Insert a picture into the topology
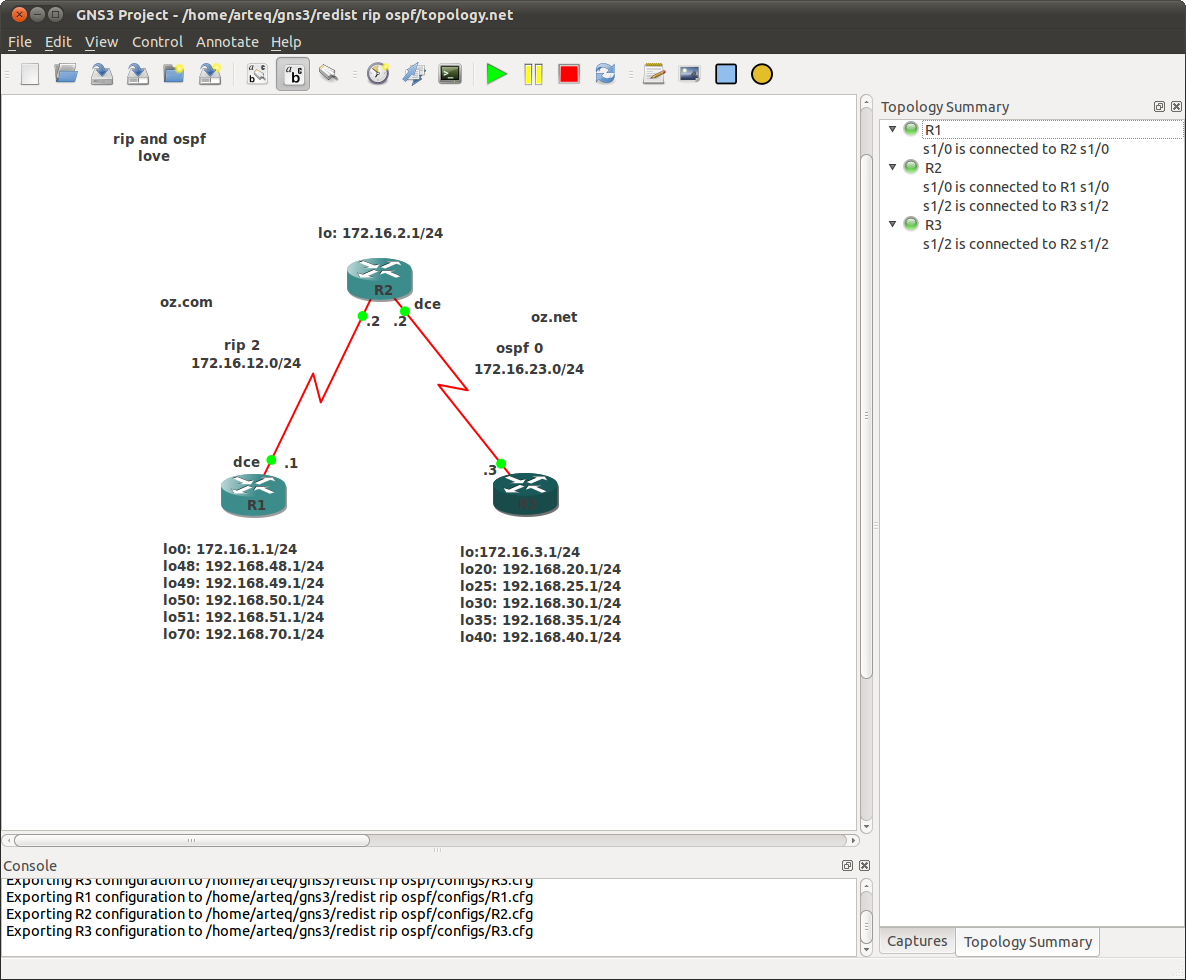This screenshot has width=1186, height=980. pyautogui.click(x=689, y=73)
